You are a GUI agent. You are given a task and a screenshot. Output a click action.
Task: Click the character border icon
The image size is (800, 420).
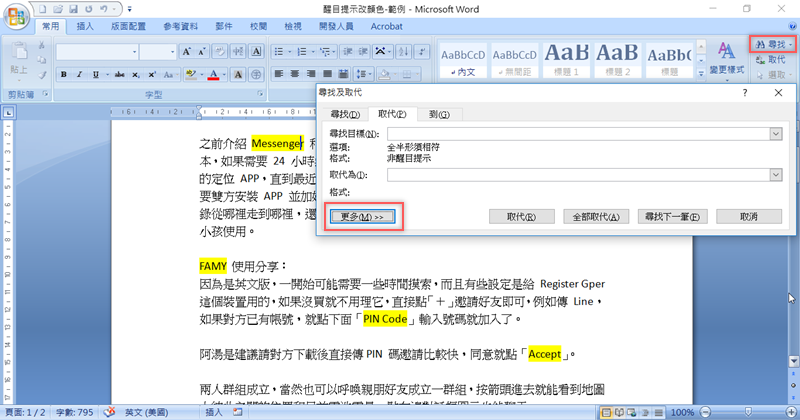[x=256, y=52]
